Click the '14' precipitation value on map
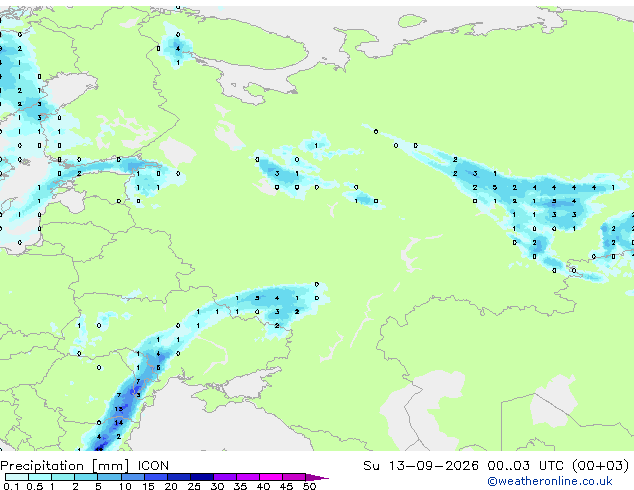Viewport: 634px width, 490px height. 118,422
